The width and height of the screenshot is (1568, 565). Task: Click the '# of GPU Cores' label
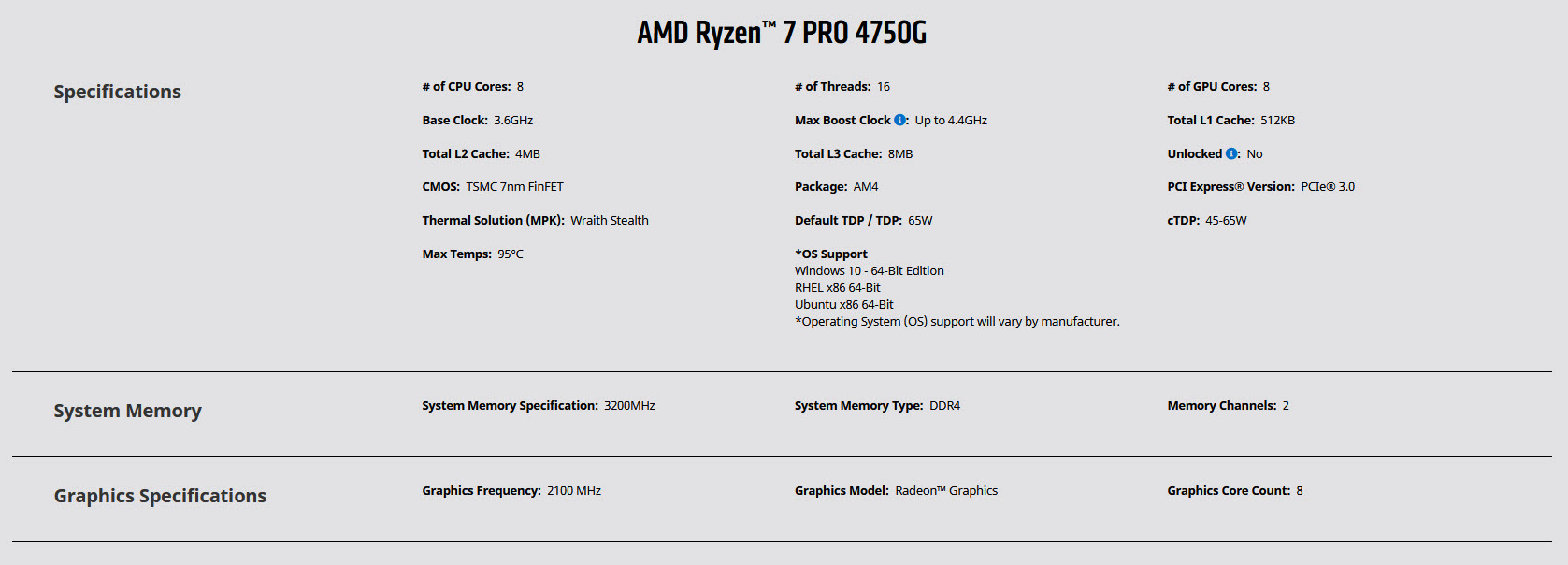[1211, 87]
